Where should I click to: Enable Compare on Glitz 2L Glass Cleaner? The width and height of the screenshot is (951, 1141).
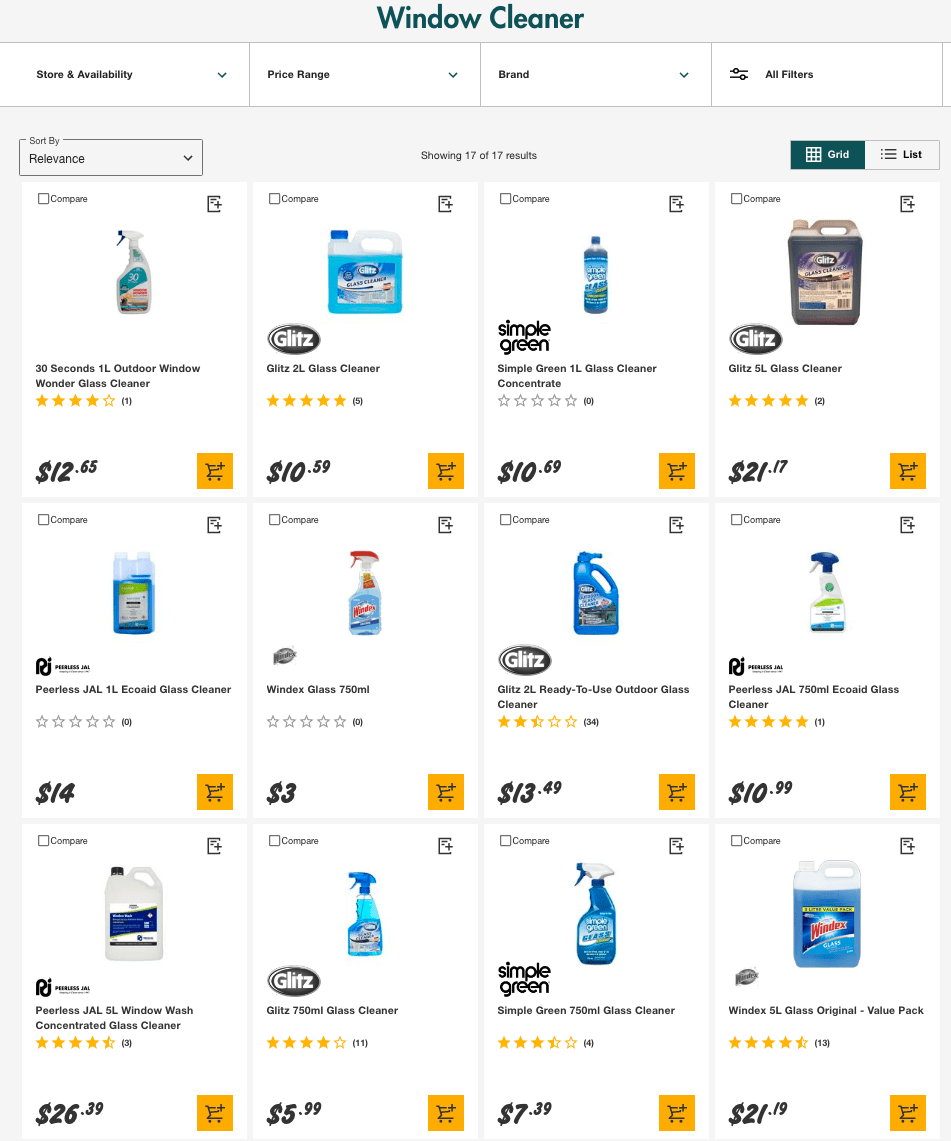click(274, 198)
